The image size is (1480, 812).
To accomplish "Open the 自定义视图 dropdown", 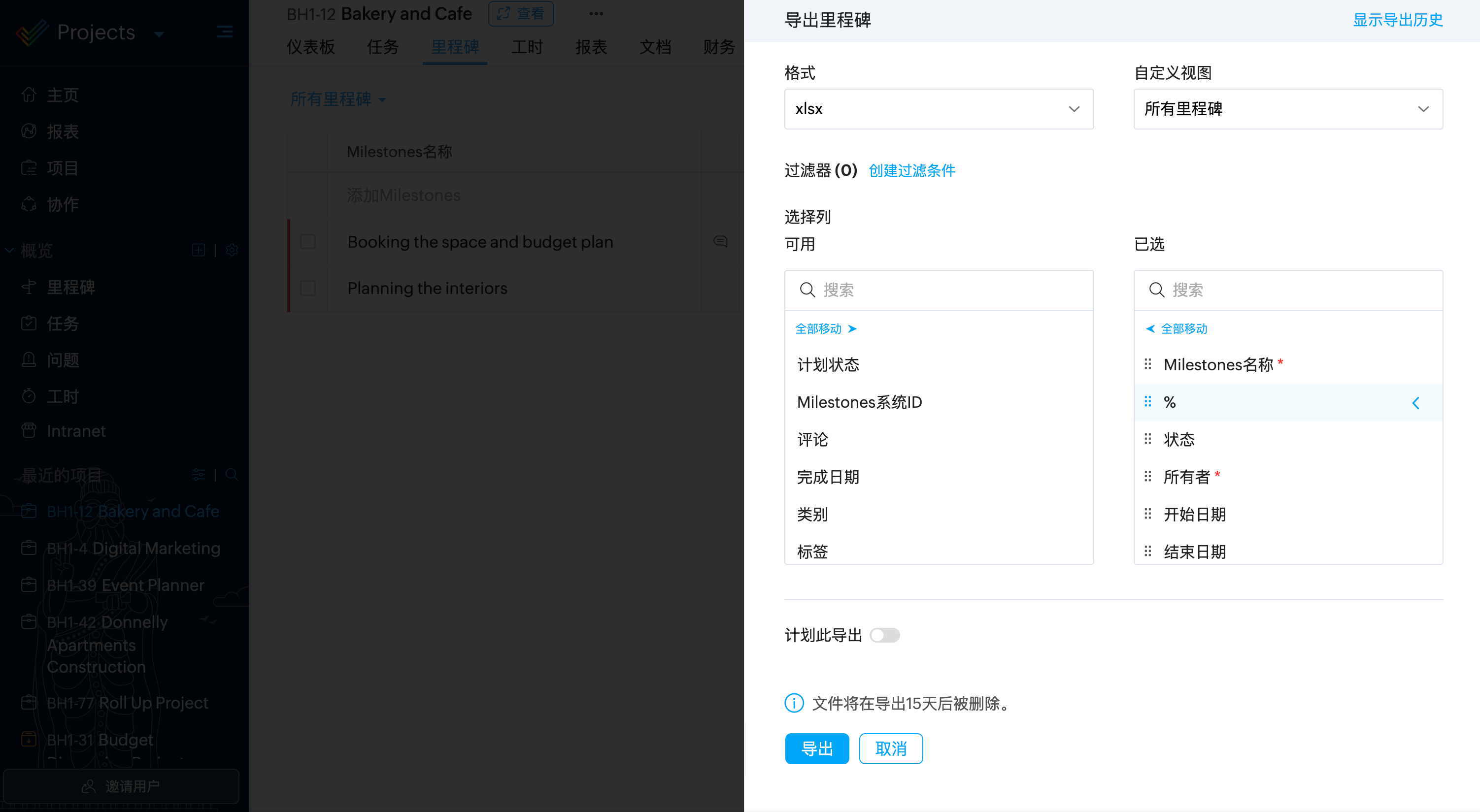I will pyautogui.click(x=1287, y=109).
